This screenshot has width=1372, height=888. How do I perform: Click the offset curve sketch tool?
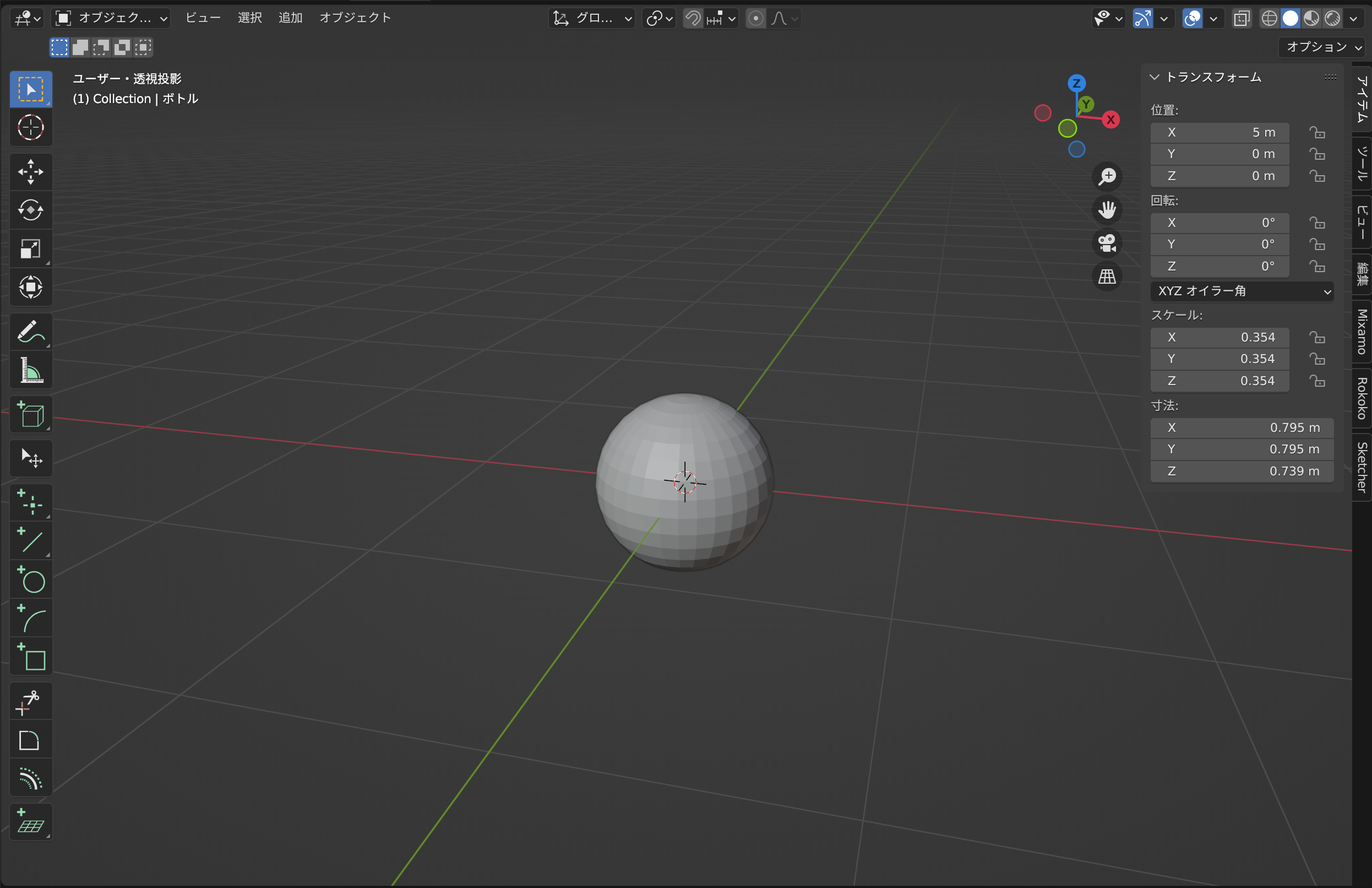coord(31,778)
